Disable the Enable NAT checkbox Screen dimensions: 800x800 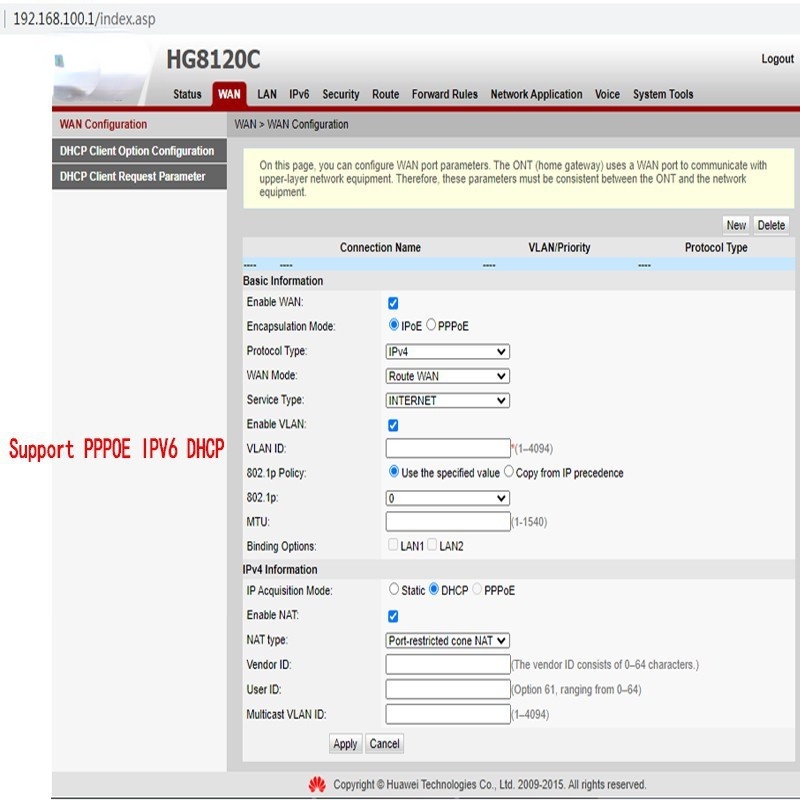393,616
